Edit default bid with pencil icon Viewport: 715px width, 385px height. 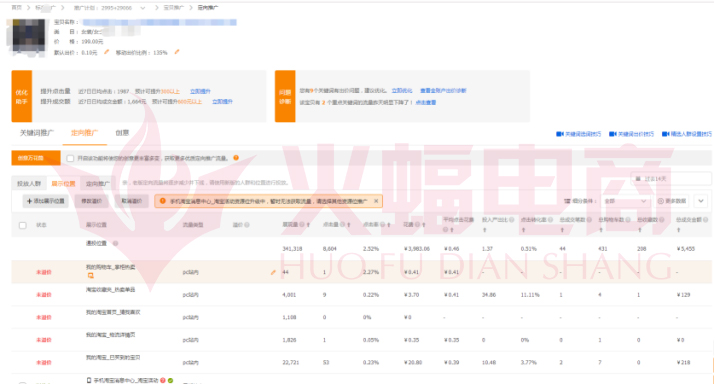pyautogui.click(x=106, y=52)
